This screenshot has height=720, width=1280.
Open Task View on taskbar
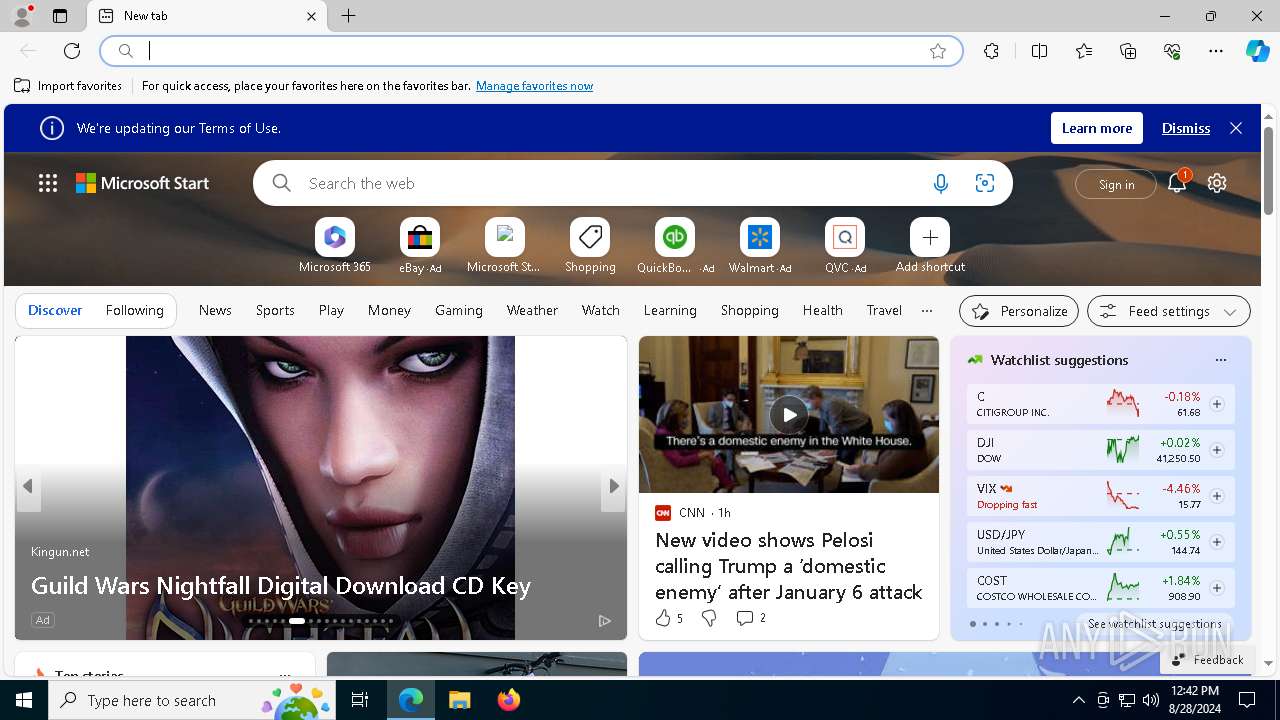tap(360, 700)
